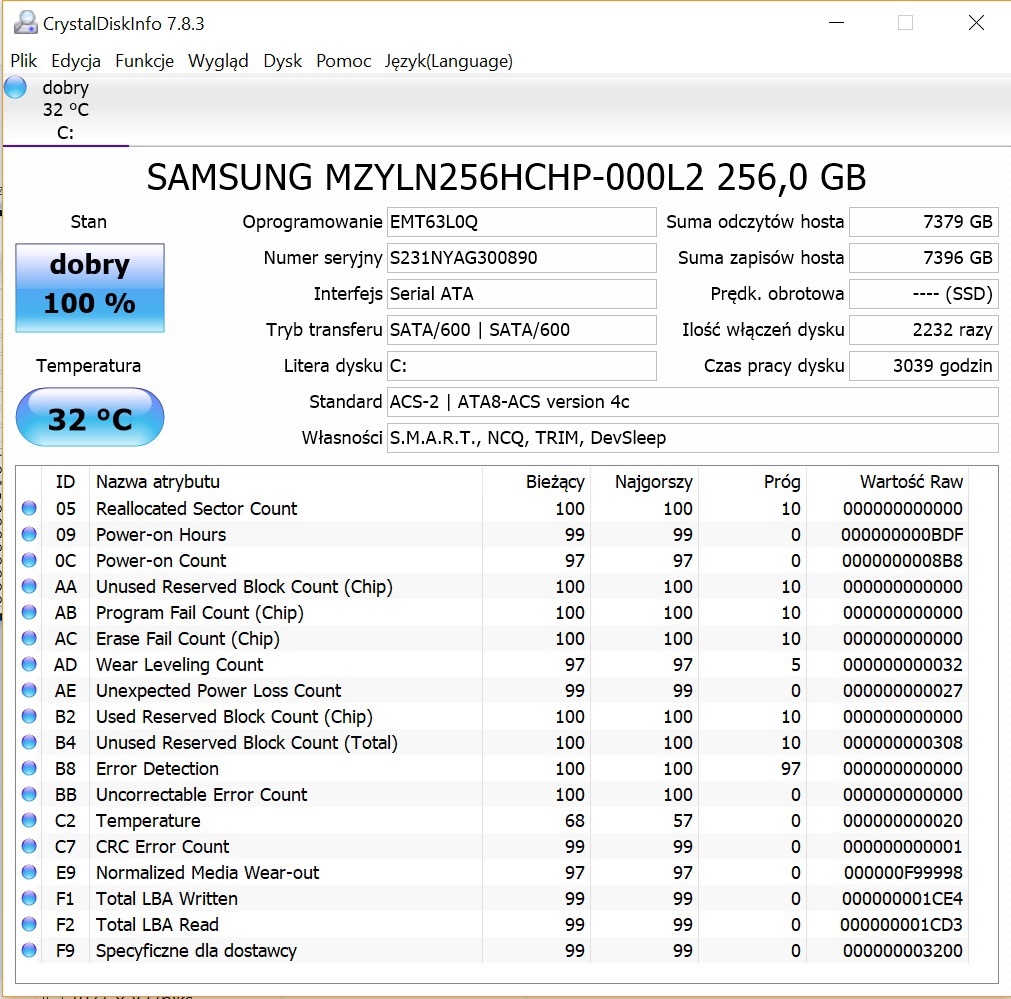Open the Edycja menu
The height and width of the screenshot is (999, 1011).
76,61
